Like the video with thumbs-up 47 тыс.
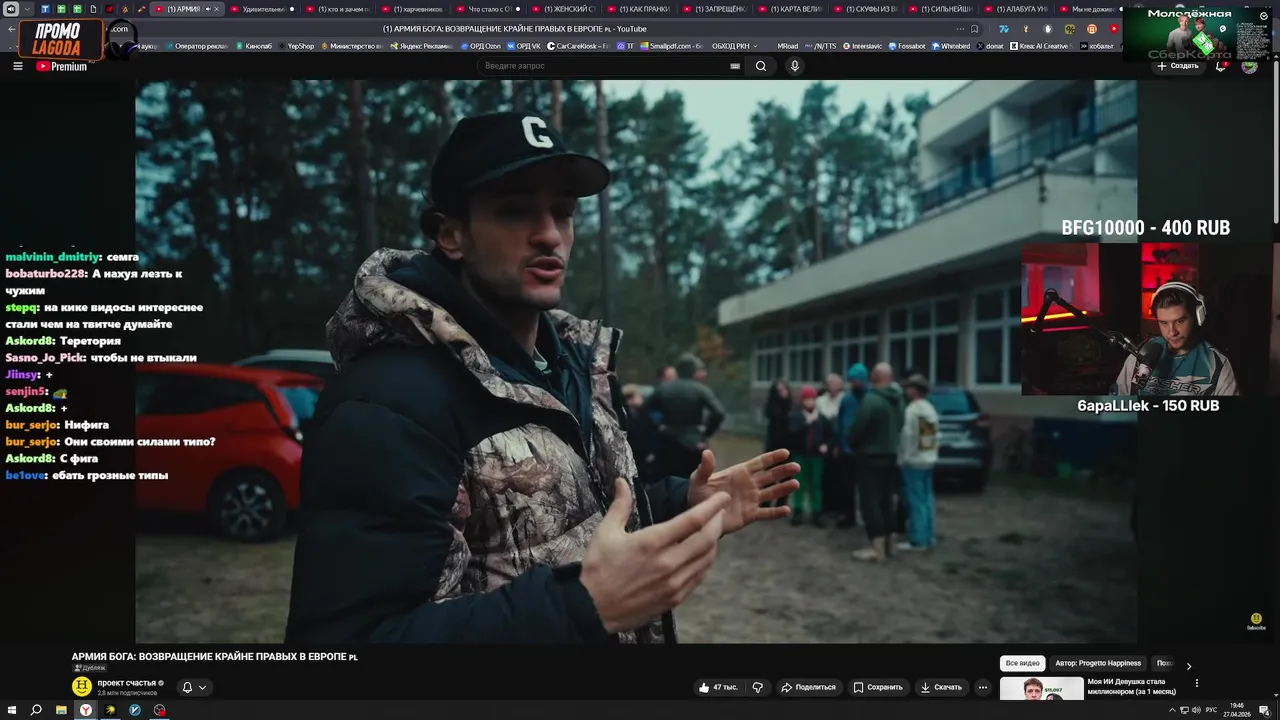Viewport: 1280px width, 720px height. click(718, 687)
